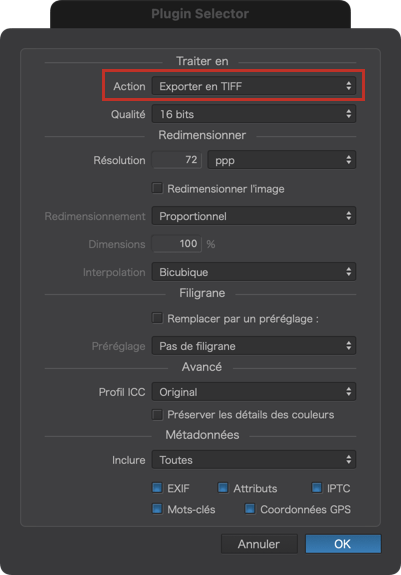
Task: Uncheck the Attributs metadata checkbox
Action: (x=223, y=488)
